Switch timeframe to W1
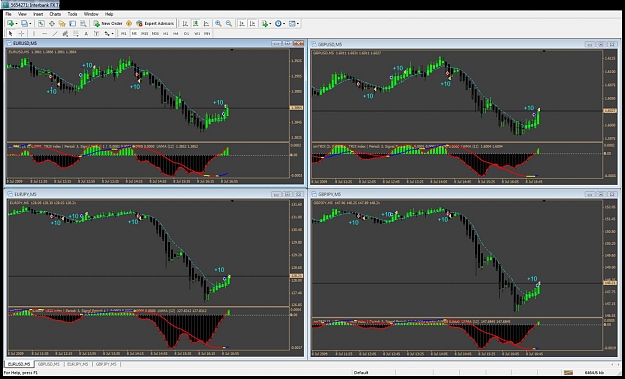The height and width of the screenshot is (379, 625). [197, 34]
